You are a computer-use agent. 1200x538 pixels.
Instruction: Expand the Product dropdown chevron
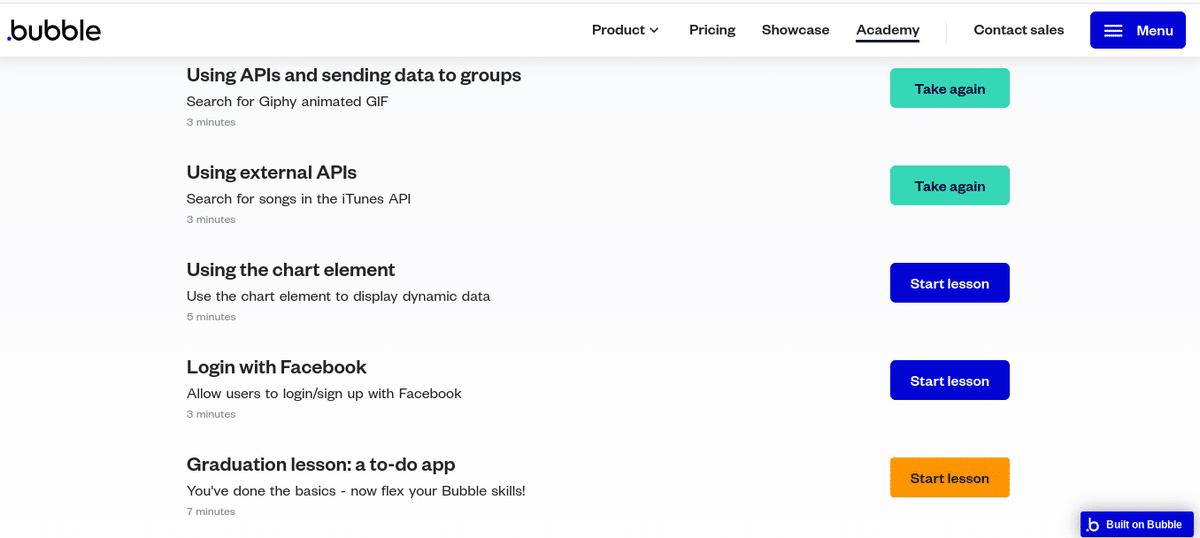(654, 30)
